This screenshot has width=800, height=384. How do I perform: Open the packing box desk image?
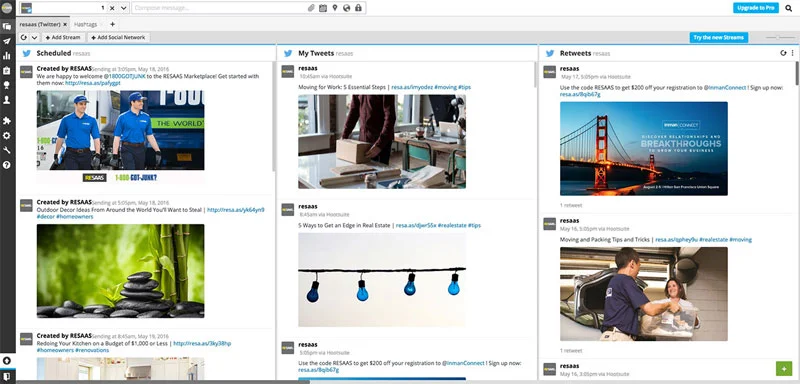tap(382, 142)
